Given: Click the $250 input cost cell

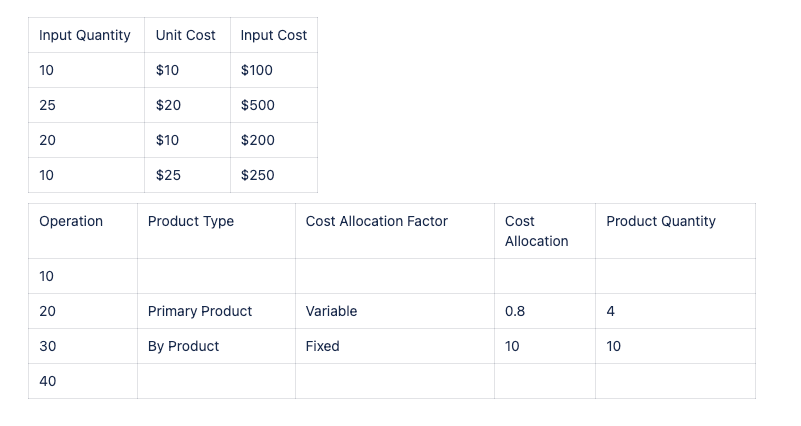Looking at the screenshot, I should [258, 175].
